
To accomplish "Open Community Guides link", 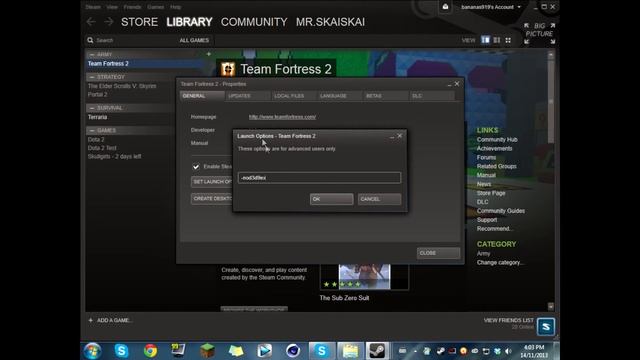I will pyautogui.click(x=501, y=211).
